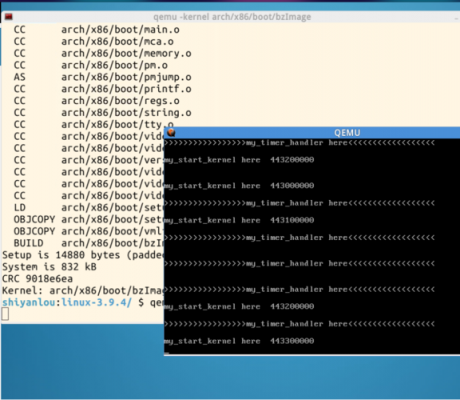This screenshot has width=460, height=400.
Task: Click the terminal title 'qemu -kernel arch/x86/boot/bzImage'
Action: (x=232, y=17)
